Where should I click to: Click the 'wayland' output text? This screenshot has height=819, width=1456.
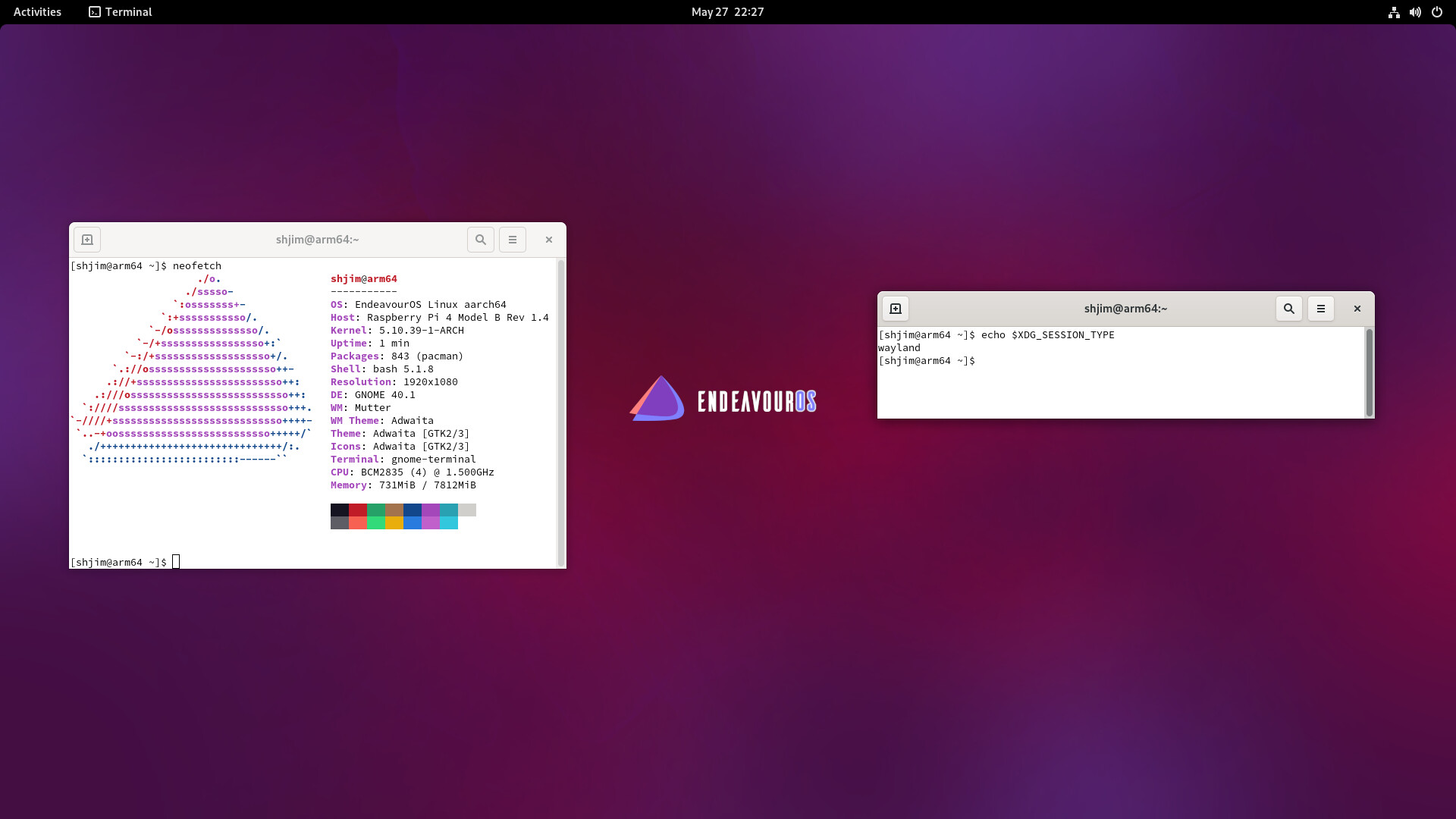tap(899, 348)
